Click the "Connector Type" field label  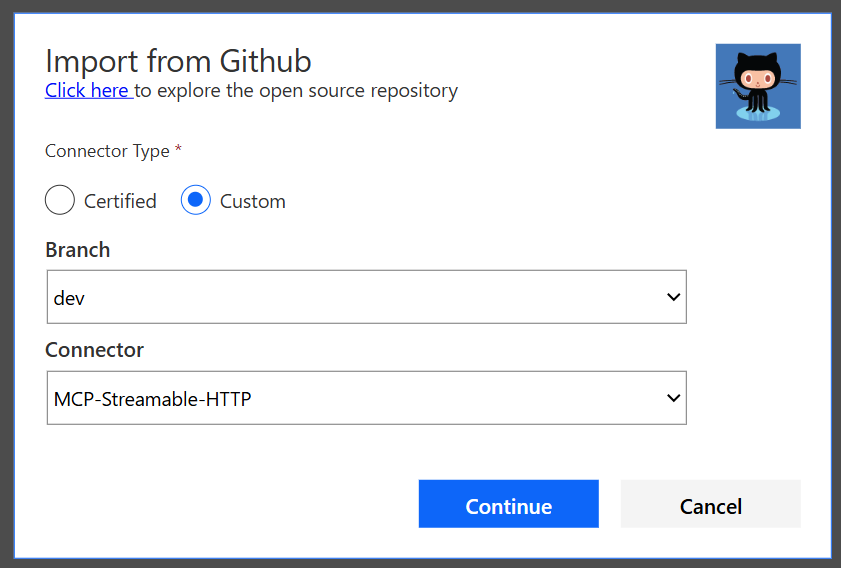pos(107,151)
